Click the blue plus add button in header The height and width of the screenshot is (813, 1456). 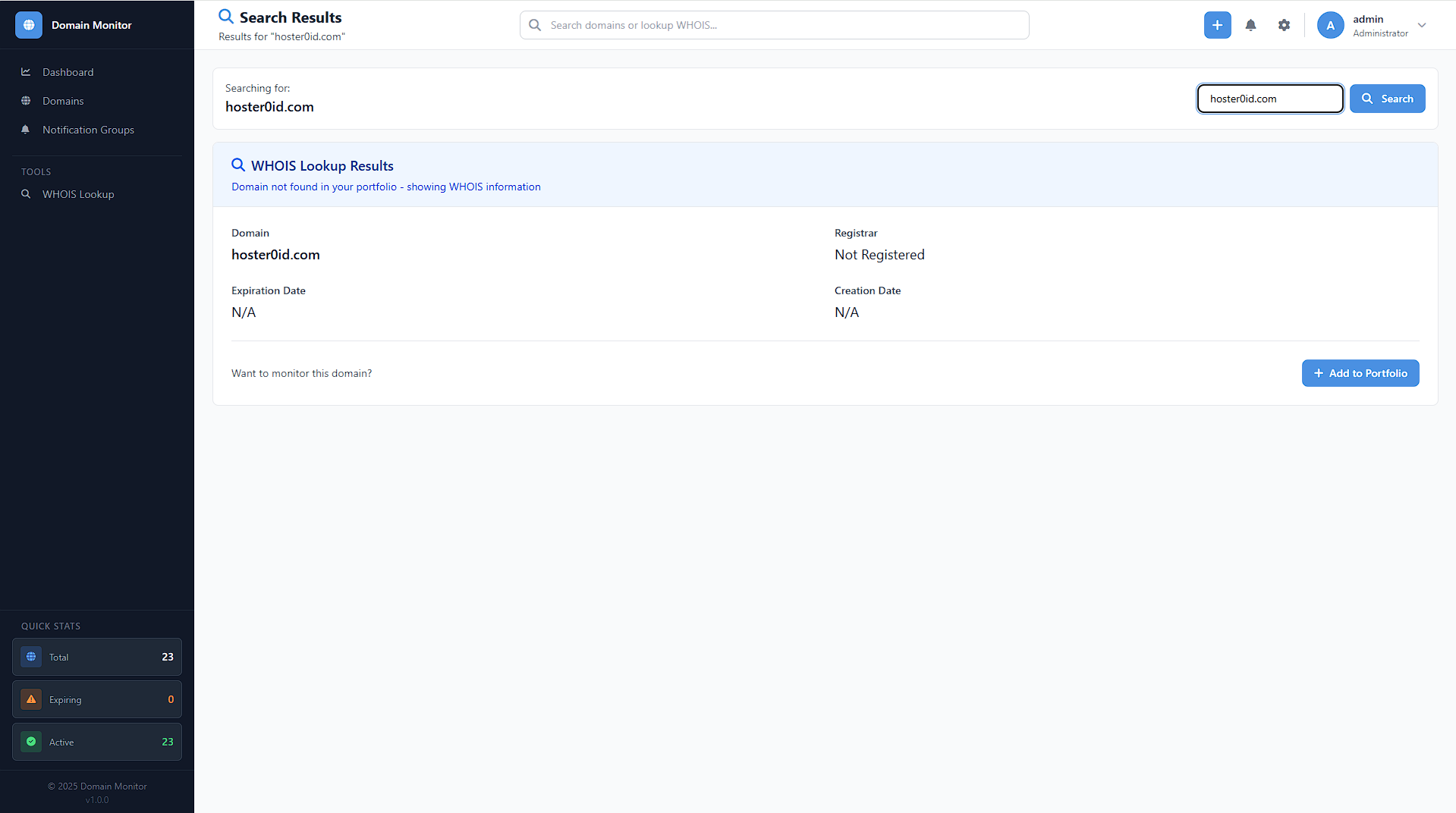(1217, 25)
